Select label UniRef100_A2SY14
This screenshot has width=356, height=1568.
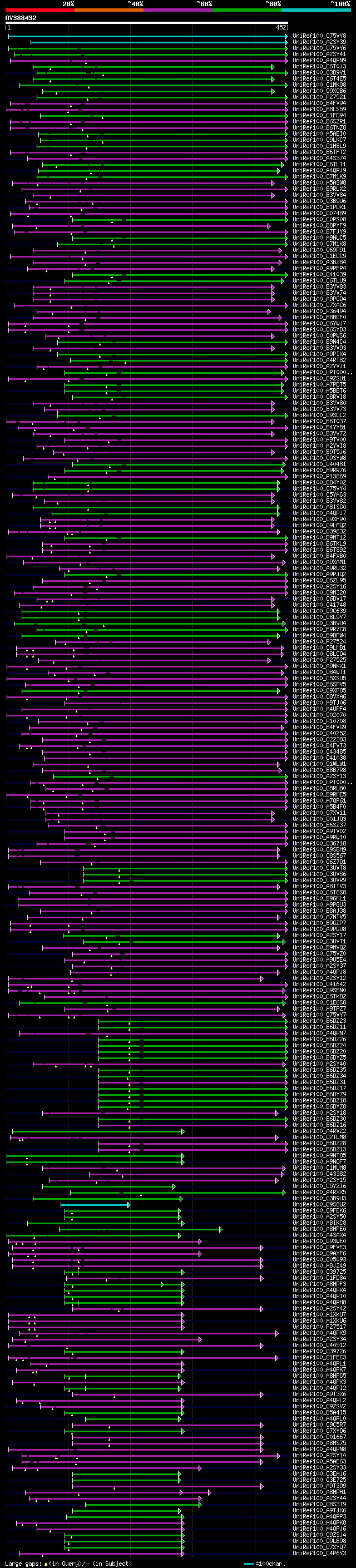tap(319, 1455)
